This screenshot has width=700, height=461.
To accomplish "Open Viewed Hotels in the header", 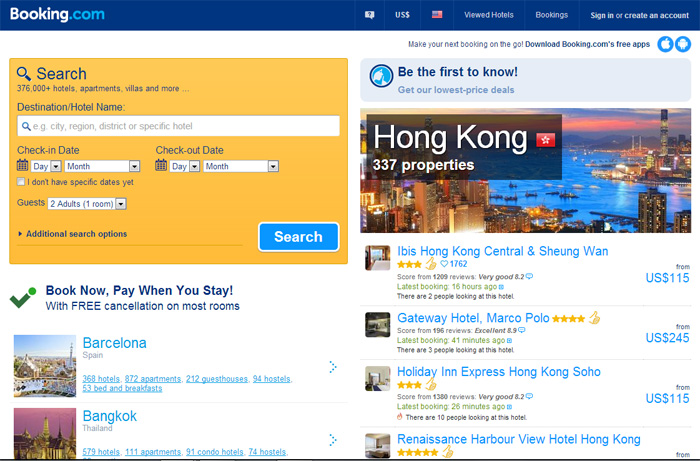I will pyautogui.click(x=489, y=15).
